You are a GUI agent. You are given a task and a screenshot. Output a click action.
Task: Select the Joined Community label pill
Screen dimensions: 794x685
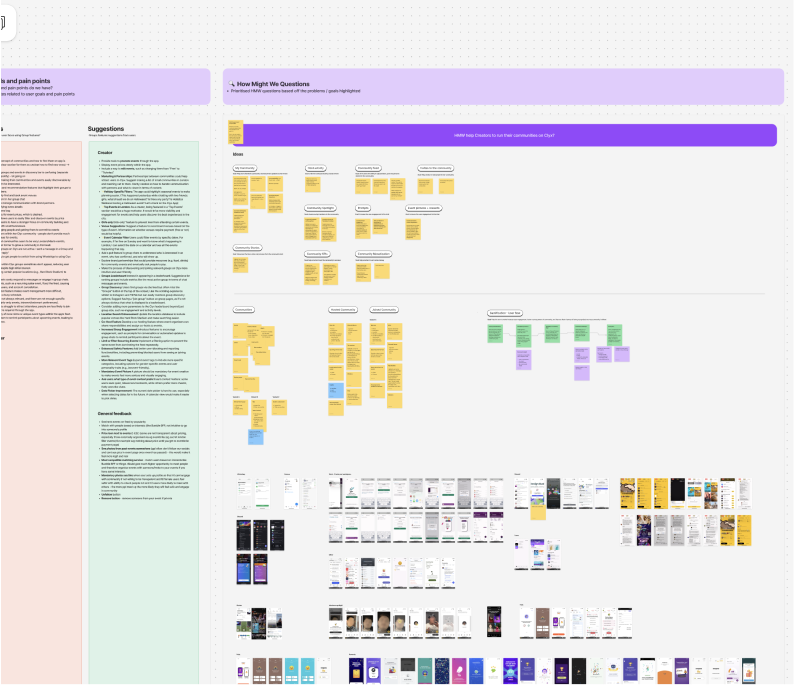(384, 309)
